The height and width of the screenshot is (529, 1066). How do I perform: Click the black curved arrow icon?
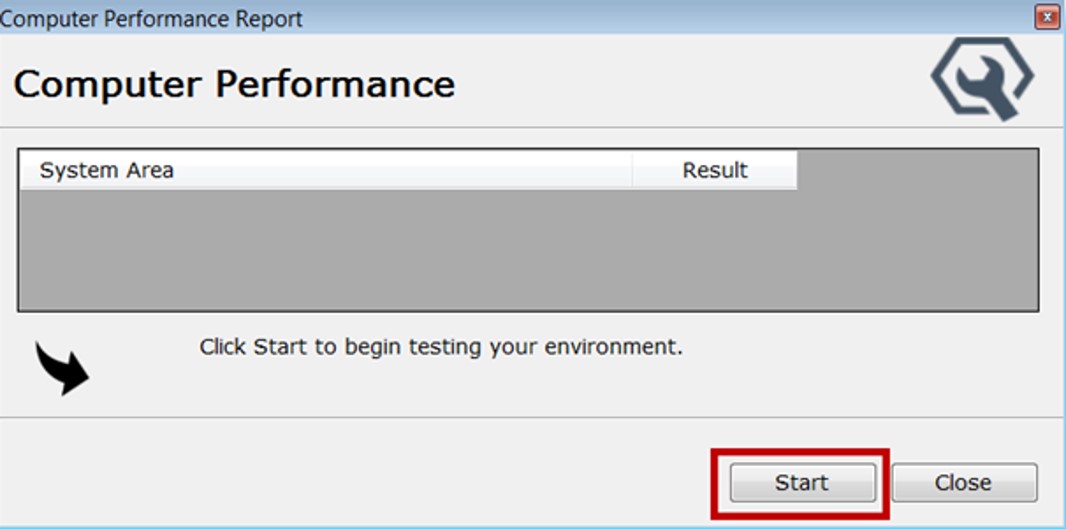pyautogui.click(x=61, y=367)
